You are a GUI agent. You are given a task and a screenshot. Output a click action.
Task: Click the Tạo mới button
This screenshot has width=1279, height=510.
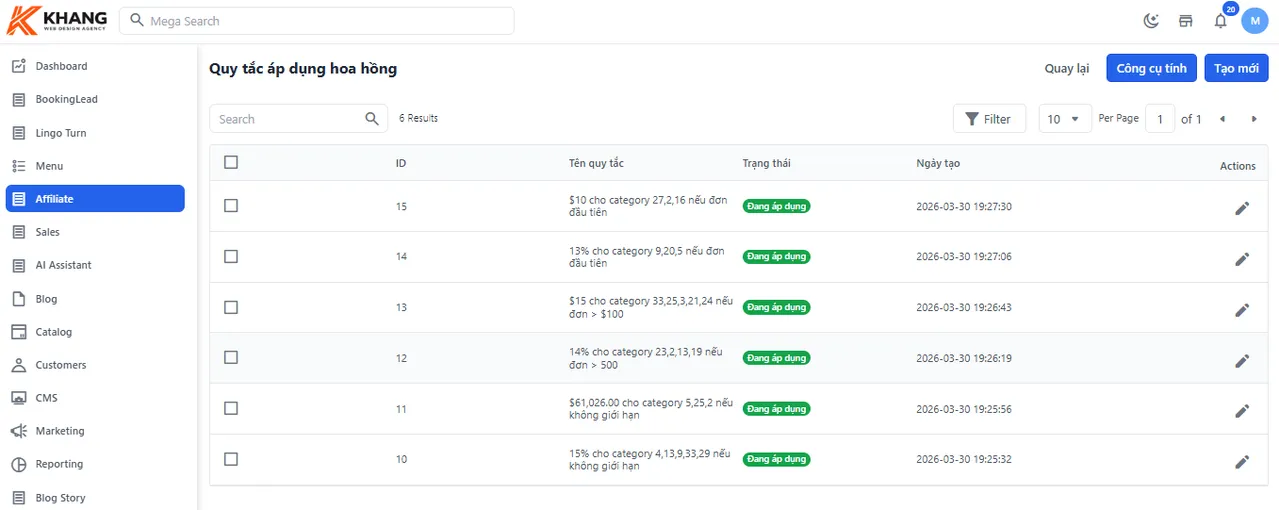(x=1236, y=68)
